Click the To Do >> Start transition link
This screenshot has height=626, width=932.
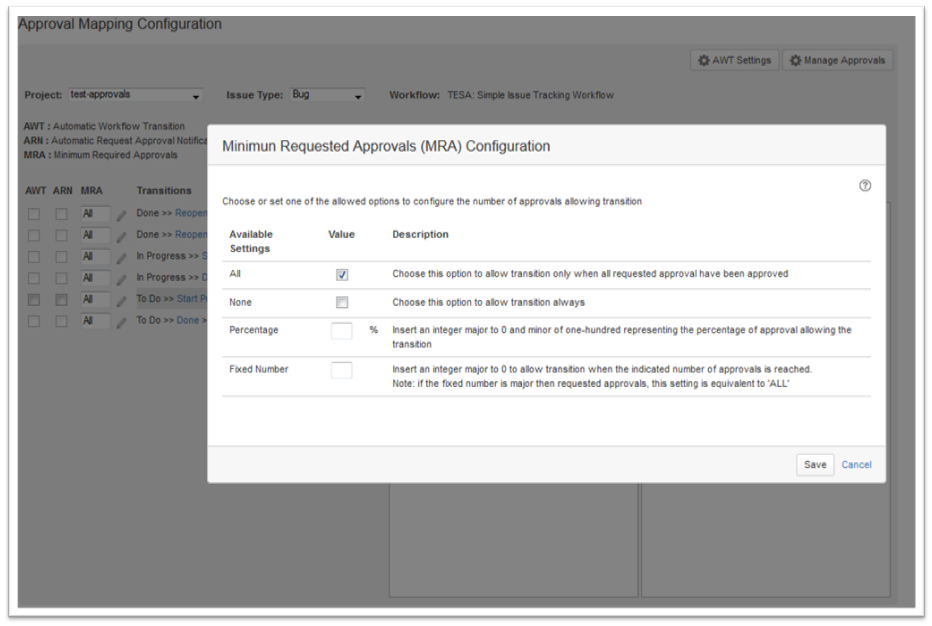(x=191, y=299)
